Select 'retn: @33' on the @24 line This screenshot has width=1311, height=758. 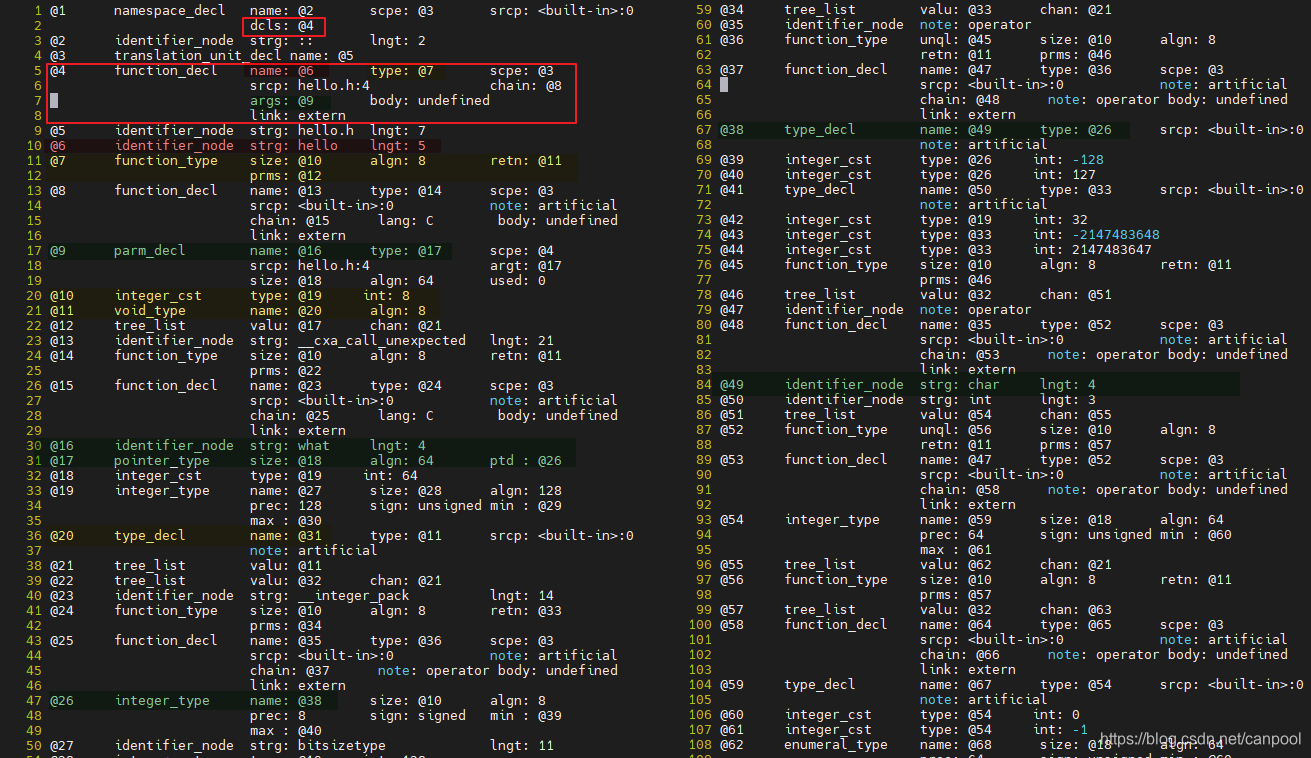pos(526,610)
